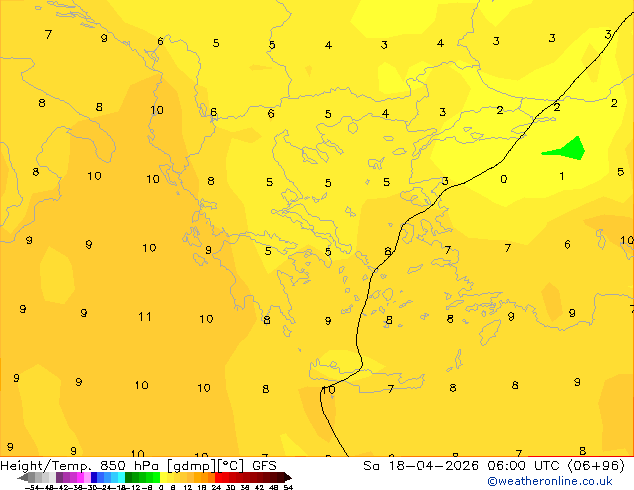Click the '[gdmp]' unit label
Viewport: 634px width, 490px height.
(x=192, y=466)
